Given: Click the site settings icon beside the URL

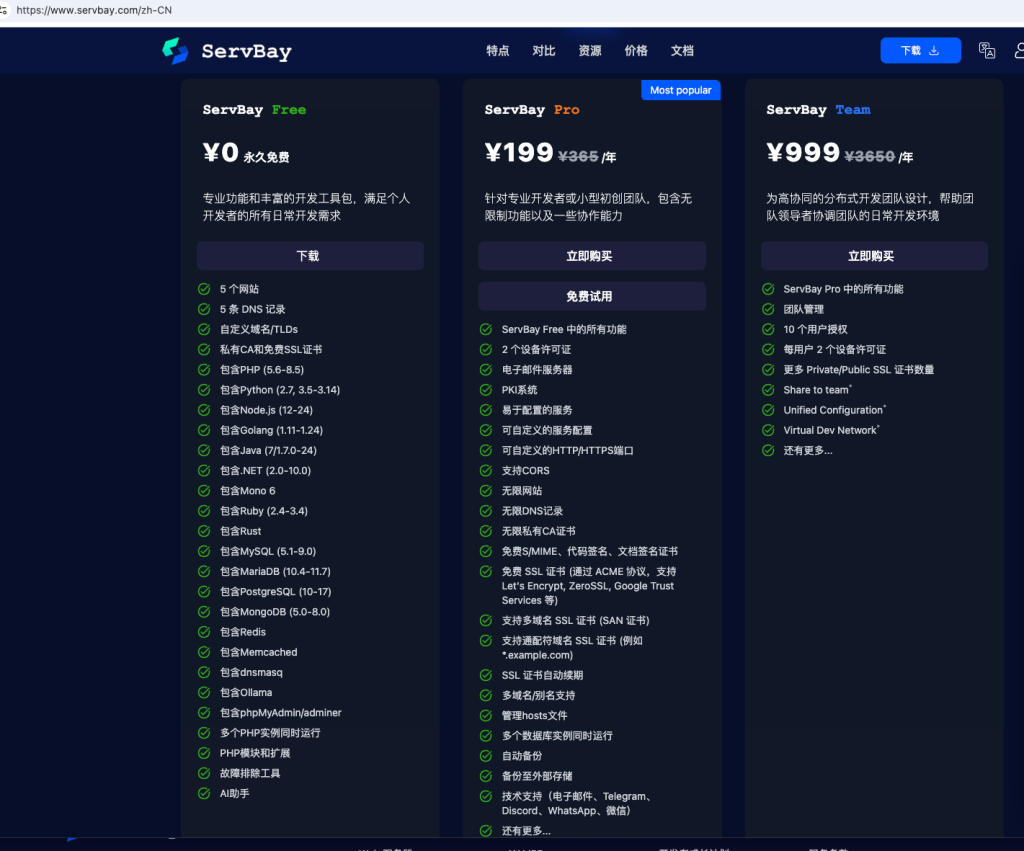Looking at the screenshot, I should (x=4, y=10).
